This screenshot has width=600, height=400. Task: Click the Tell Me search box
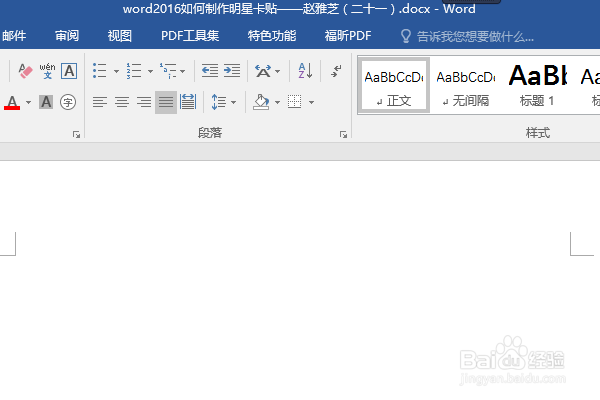click(x=475, y=37)
